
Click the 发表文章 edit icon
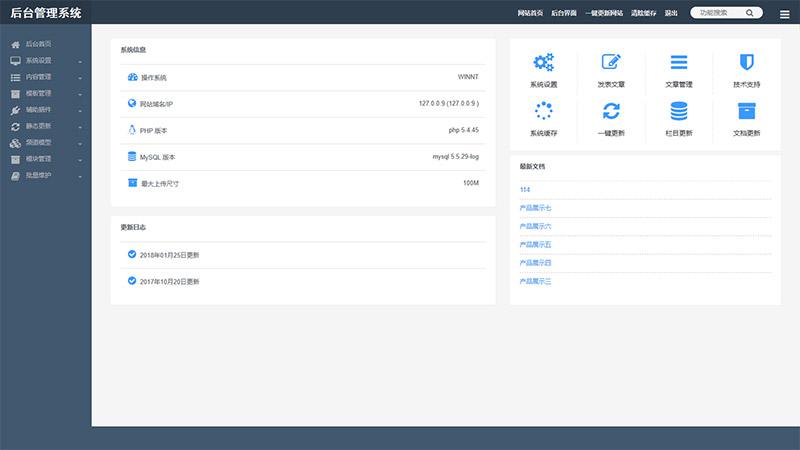tap(611, 63)
